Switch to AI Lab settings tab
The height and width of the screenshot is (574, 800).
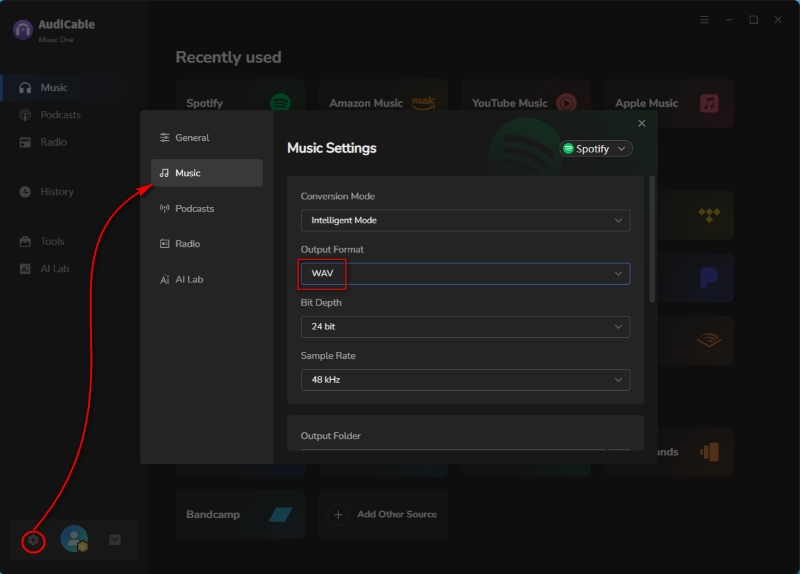point(207,280)
